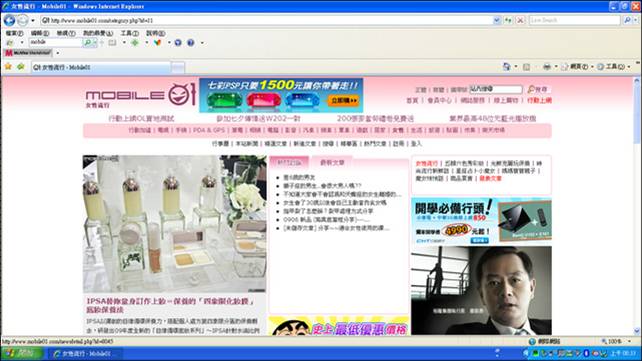Image resolution: width=642 pixels, height=361 pixels.
Task: Click the toolbar search field containing 'mobile'
Action: (x=55, y=42)
